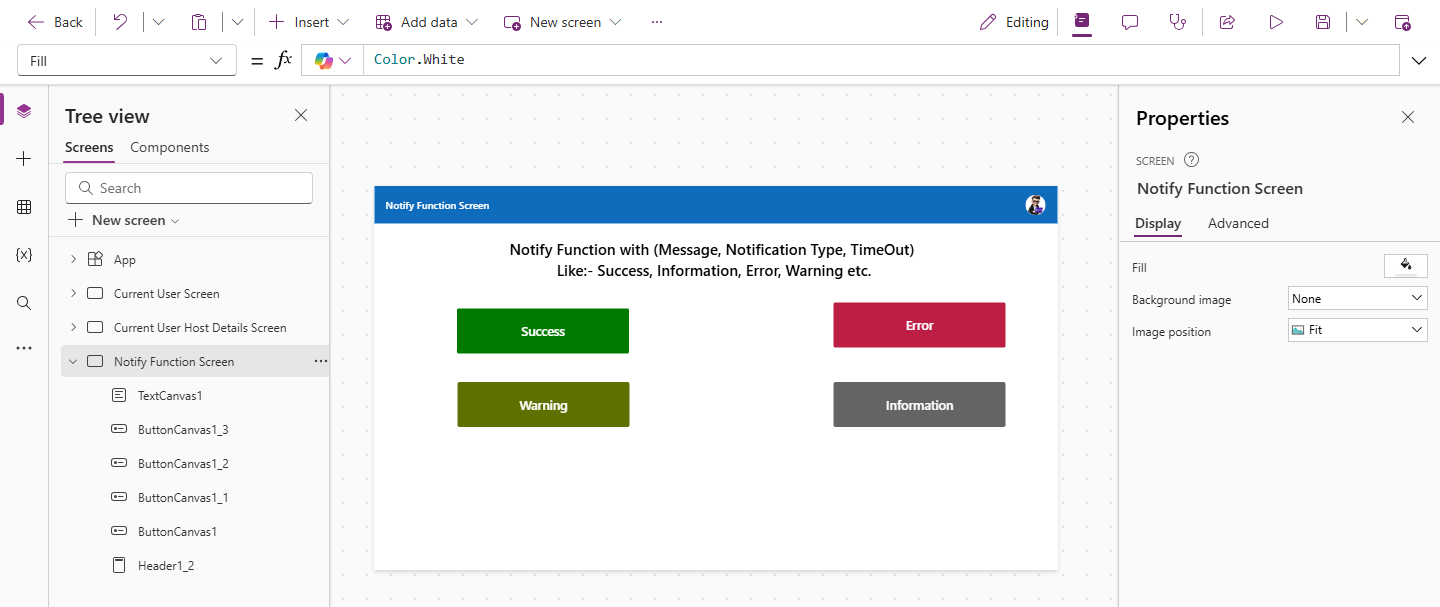Viewport: 1440px width, 607px height.
Task: Collapse the Notify Function Screen node
Action: pos(73,362)
